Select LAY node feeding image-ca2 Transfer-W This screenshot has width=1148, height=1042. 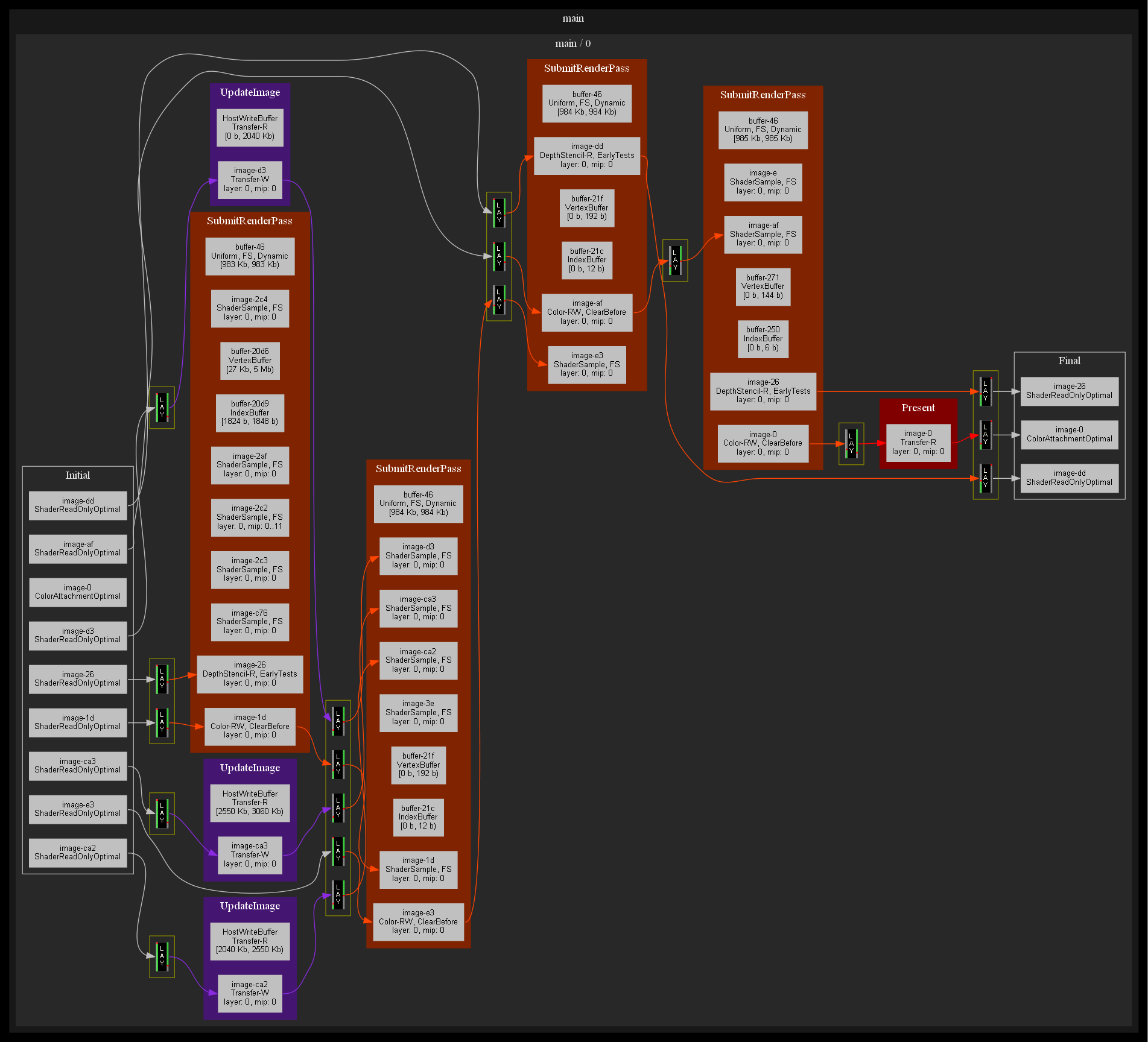pos(162,956)
